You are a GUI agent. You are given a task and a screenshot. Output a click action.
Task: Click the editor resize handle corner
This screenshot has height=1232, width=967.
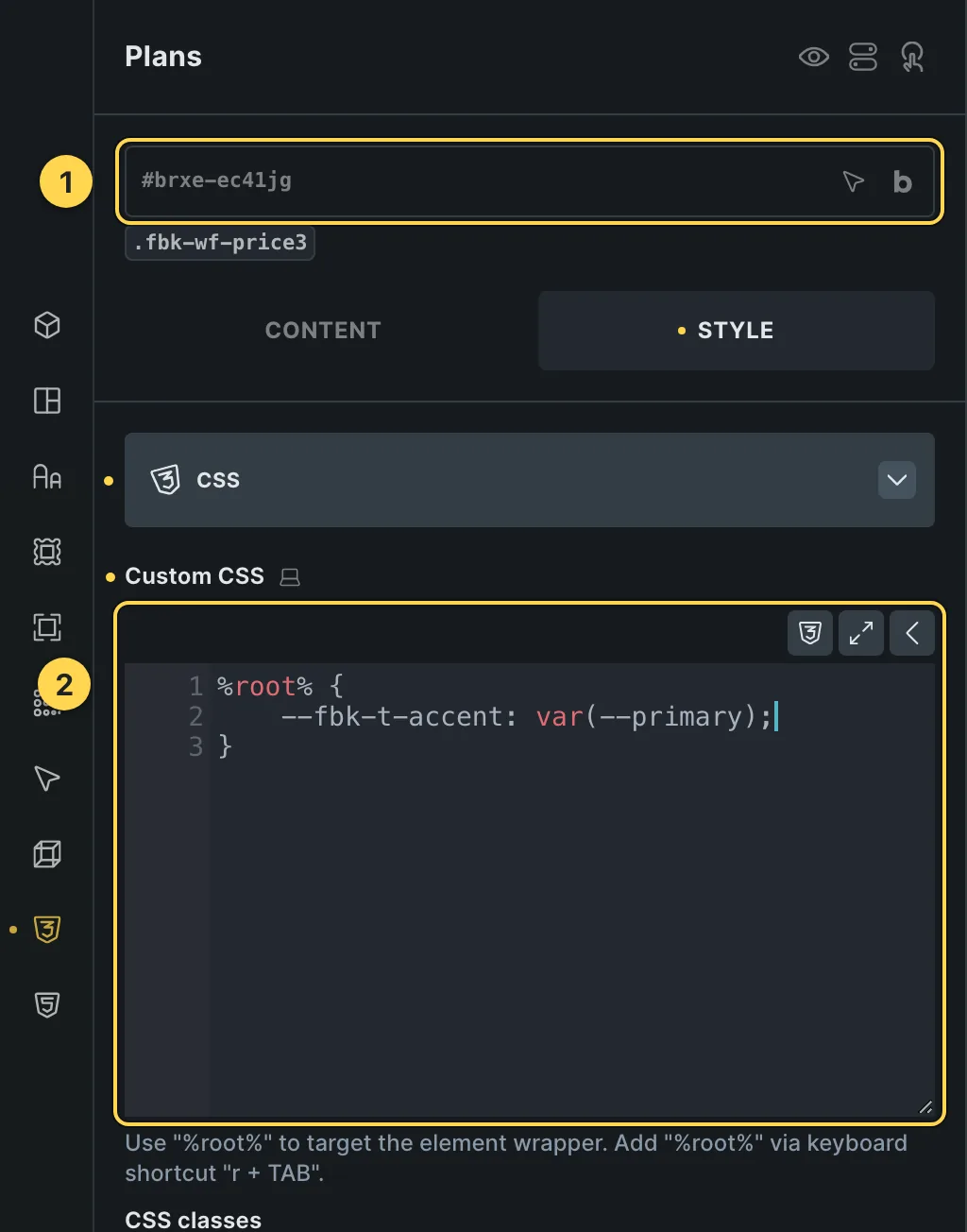point(925,1108)
